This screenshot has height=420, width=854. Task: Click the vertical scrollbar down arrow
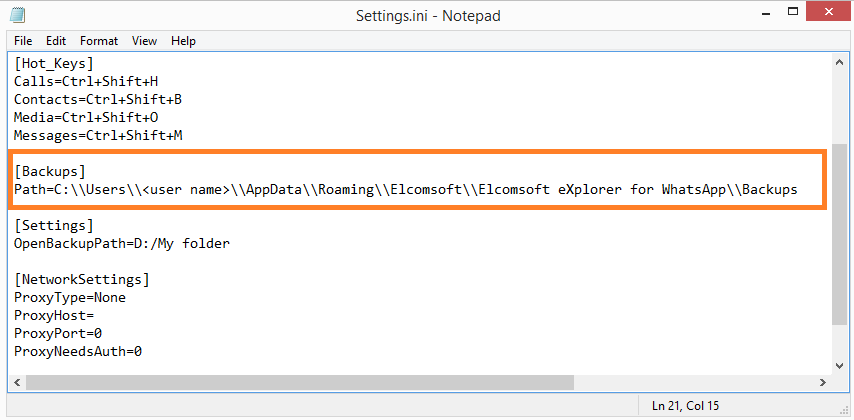[839, 366]
